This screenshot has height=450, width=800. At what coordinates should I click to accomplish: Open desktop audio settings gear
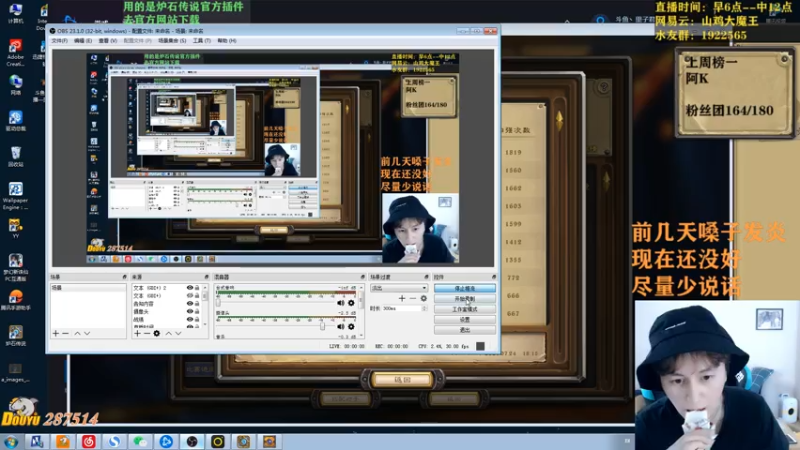pos(351,303)
